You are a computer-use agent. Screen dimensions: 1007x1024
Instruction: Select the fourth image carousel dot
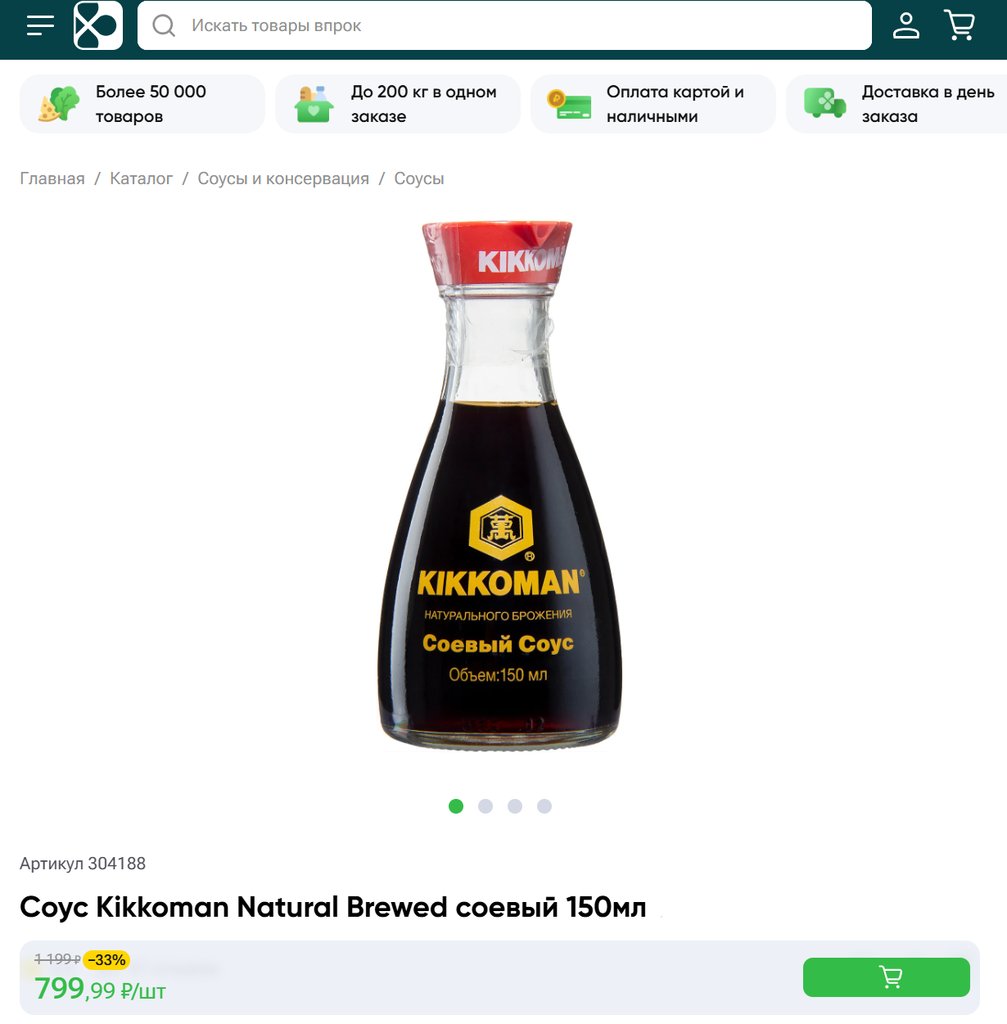[x=544, y=806]
